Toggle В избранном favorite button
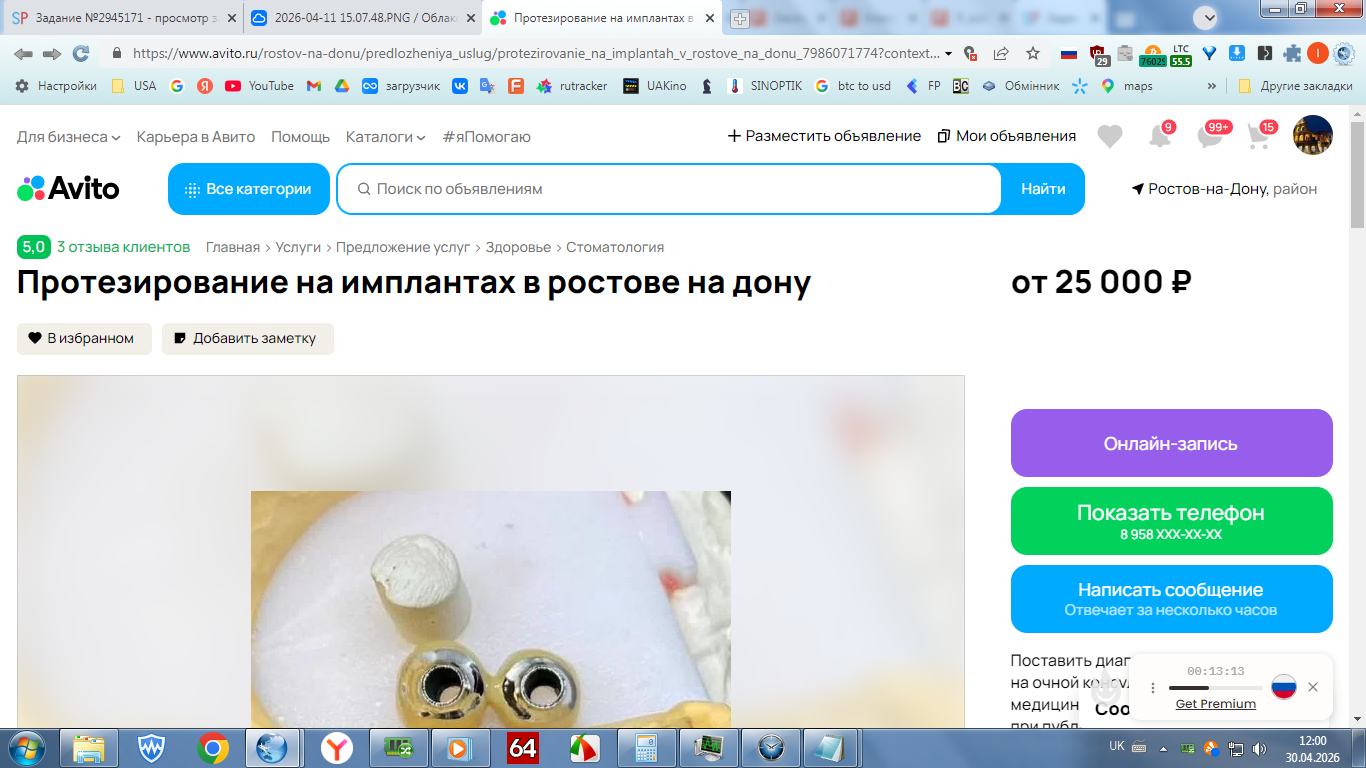Image resolution: width=1366 pixels, height=768 pixels. (84, 339)
